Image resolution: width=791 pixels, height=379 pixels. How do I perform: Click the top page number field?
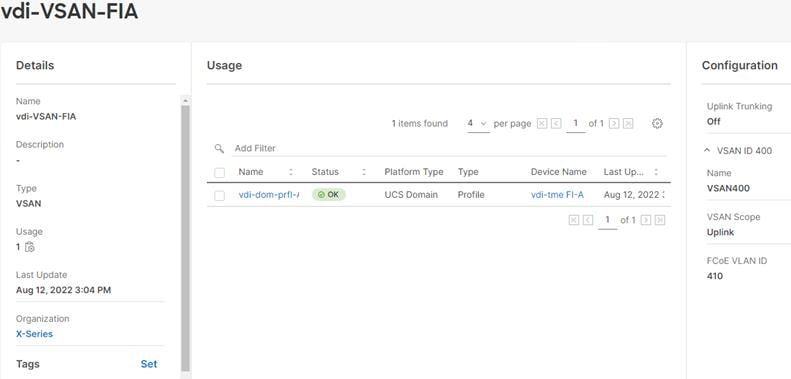tap(576, 124)
